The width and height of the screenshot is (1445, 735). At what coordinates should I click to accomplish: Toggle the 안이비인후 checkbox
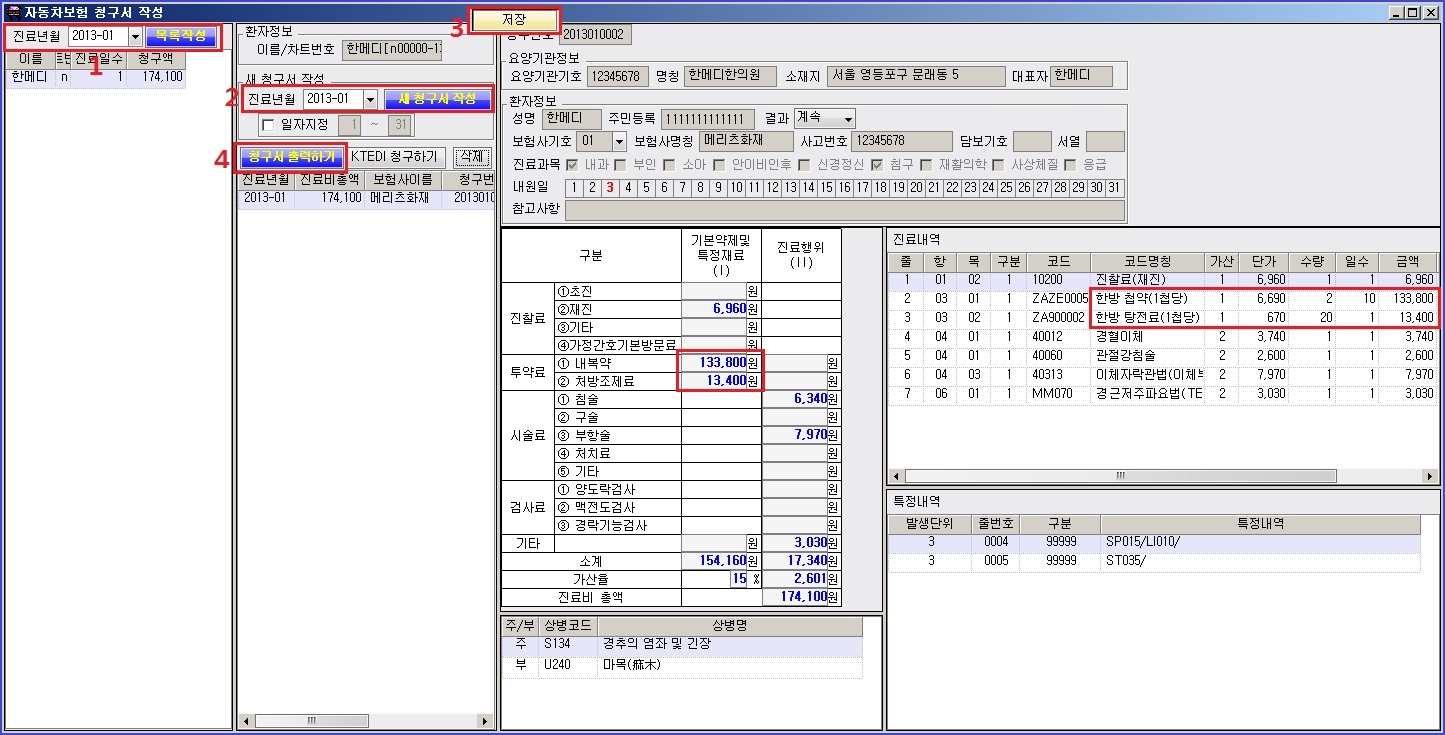click(717, 164)
